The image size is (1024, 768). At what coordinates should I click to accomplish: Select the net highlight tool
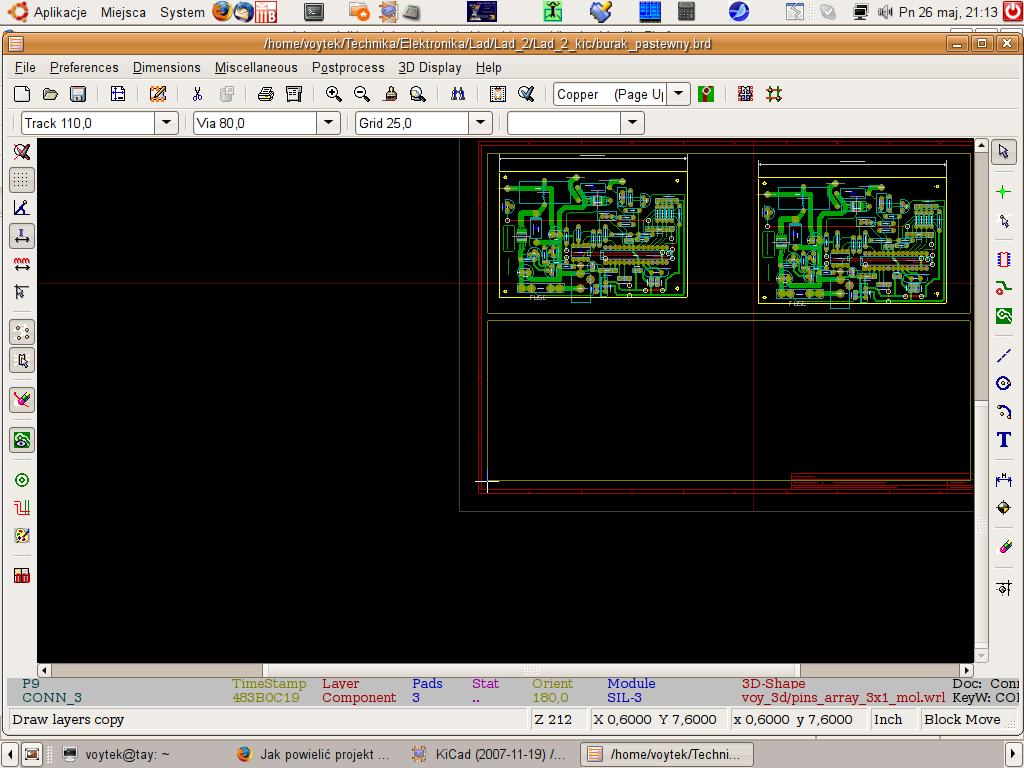click(x=1004, y=191)
